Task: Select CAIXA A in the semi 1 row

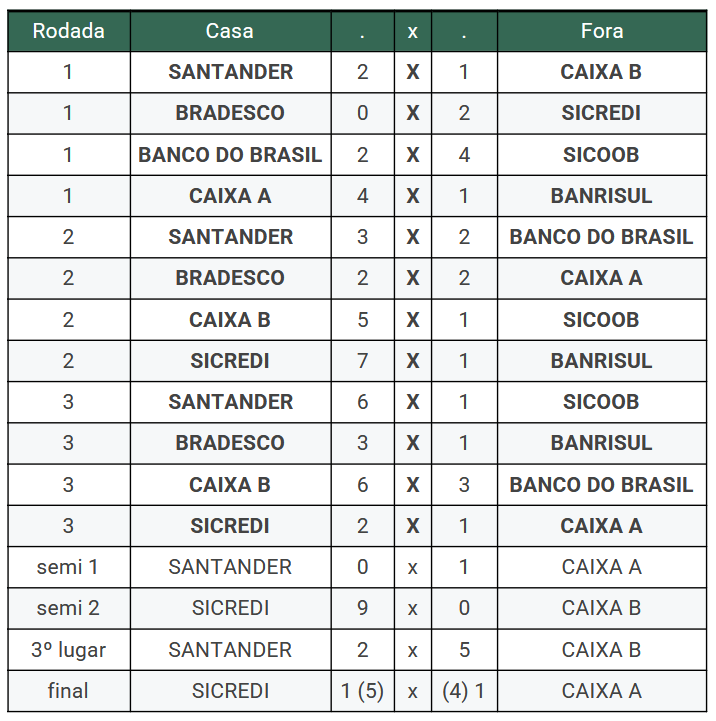Action: pyautogui.click(x=601, y=567)
